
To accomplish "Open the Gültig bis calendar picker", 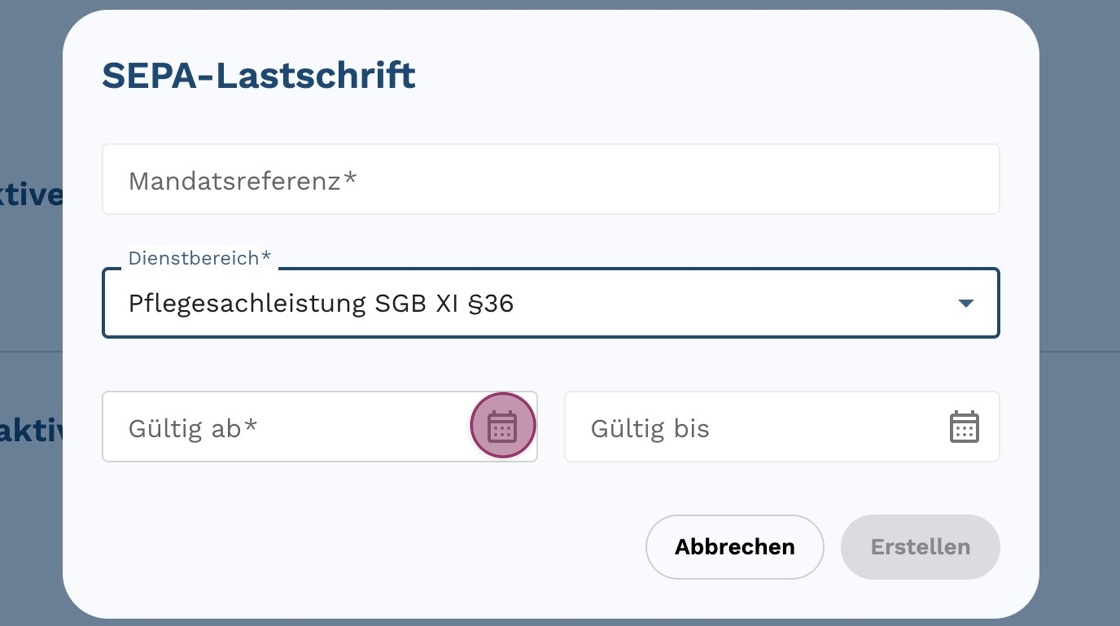I will point(964,427).
